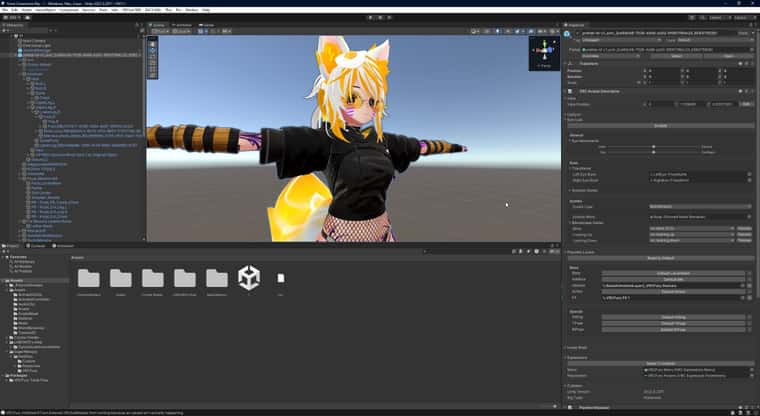The image size is (760, 416).
Task: Remove the Gesture layer controller with X
Action: click(749, 286)
